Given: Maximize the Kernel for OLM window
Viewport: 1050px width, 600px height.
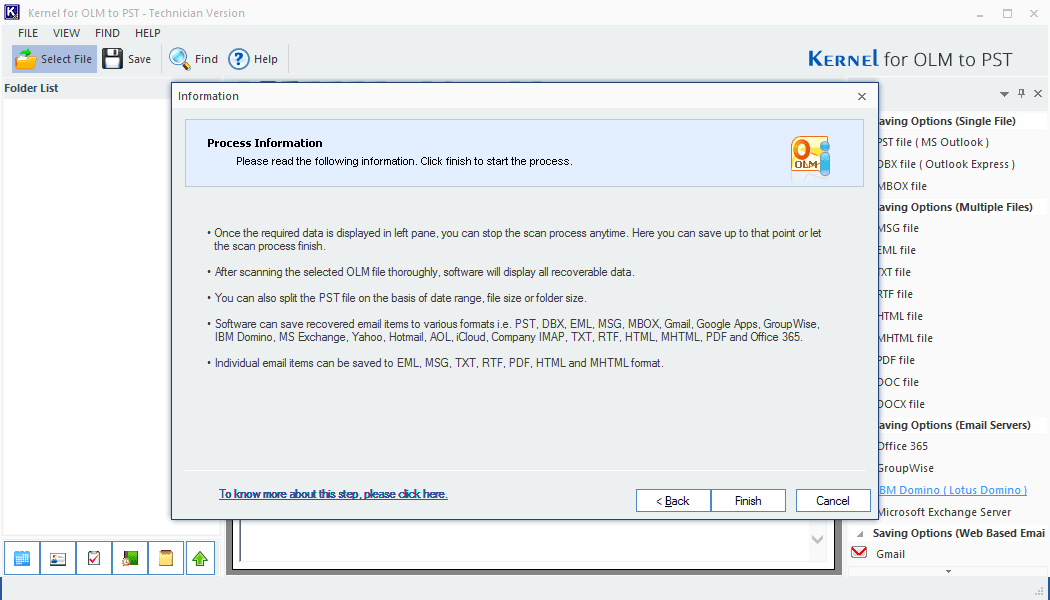Looking at the screenshot, I should click(x=1007, y=13).
